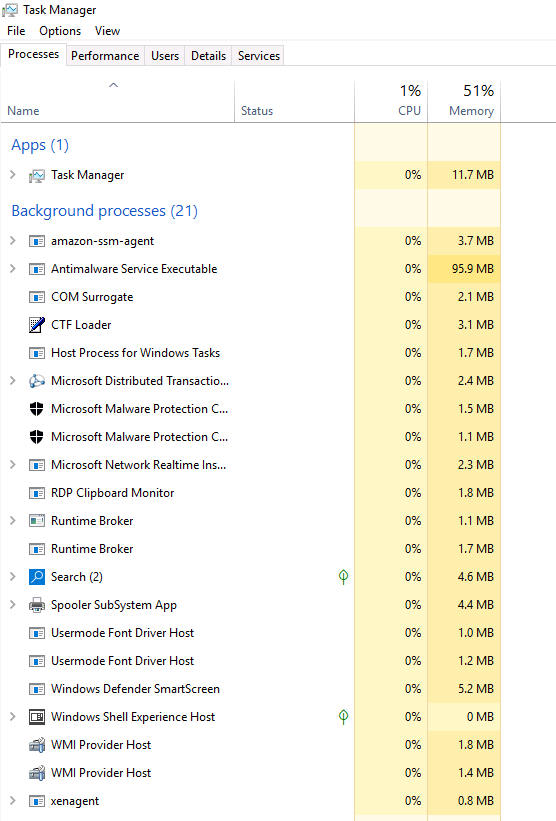Switch to the Details tab
This screenshot has width=556, height=821.
(x=208, y=56)
